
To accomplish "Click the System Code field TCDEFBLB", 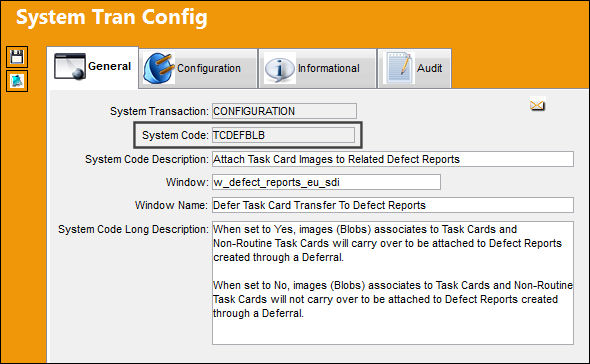I will (283, 135).
